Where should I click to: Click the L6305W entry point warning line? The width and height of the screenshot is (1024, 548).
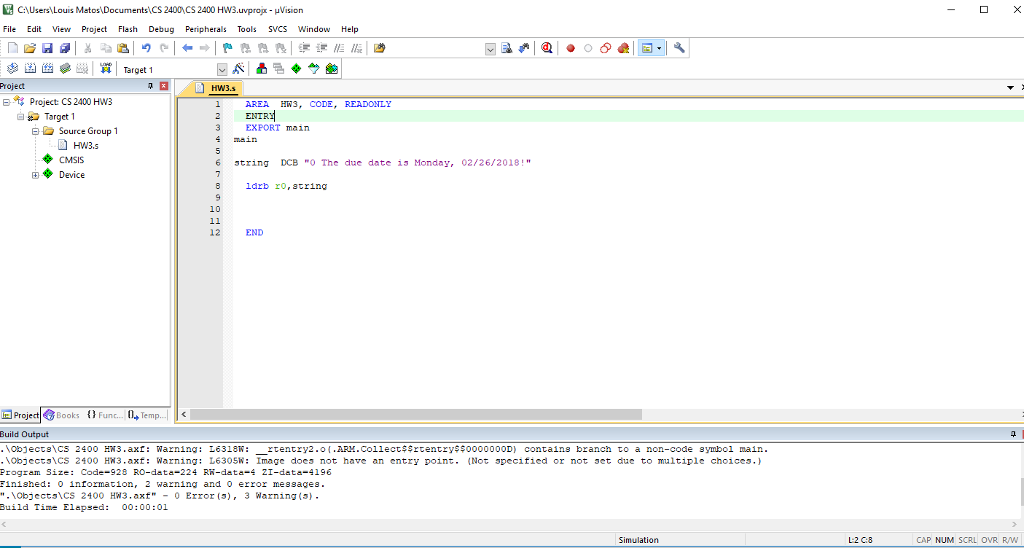click(x=381, y=461)
